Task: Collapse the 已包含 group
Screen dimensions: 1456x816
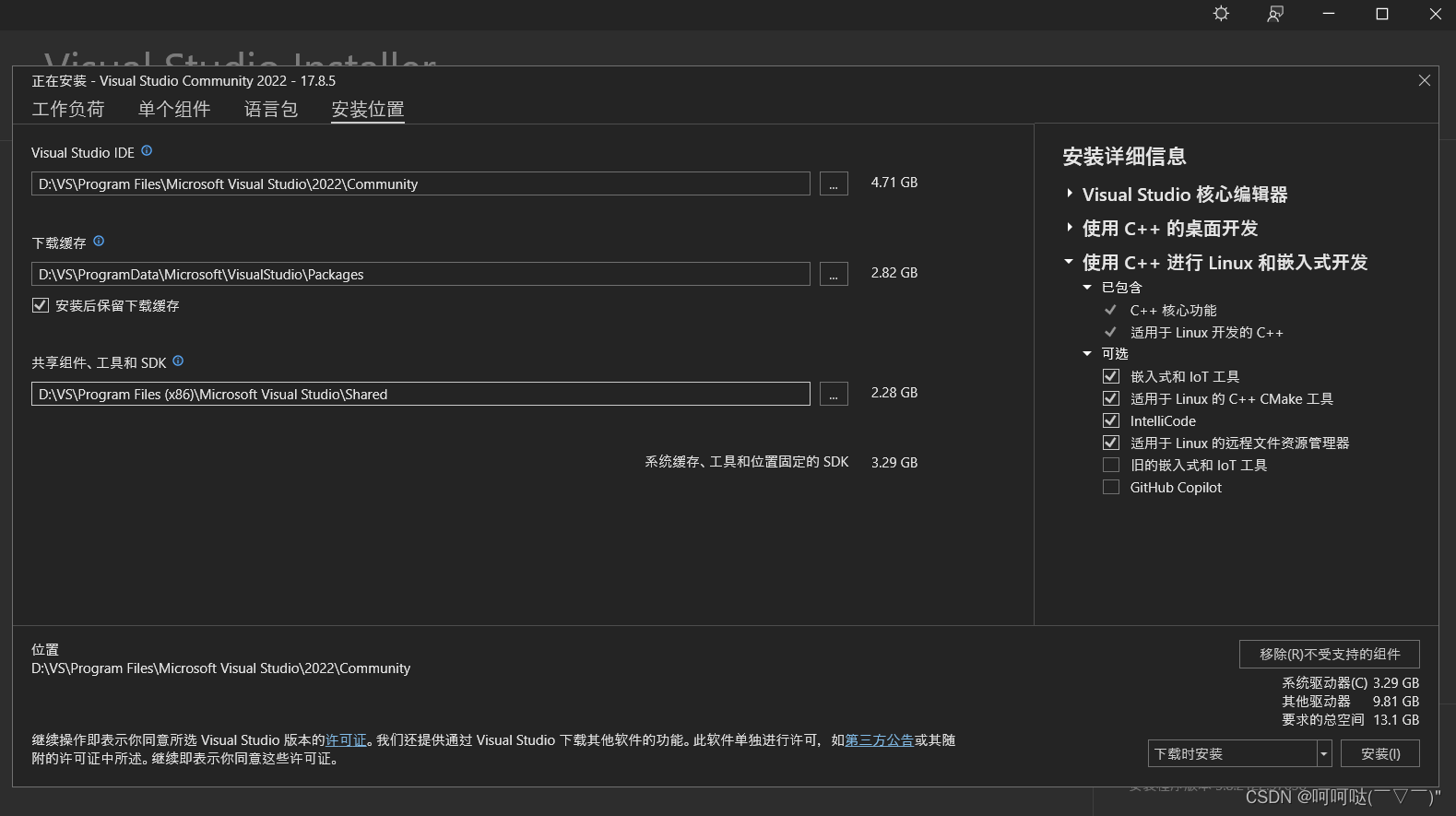Action: [1087, 288]
